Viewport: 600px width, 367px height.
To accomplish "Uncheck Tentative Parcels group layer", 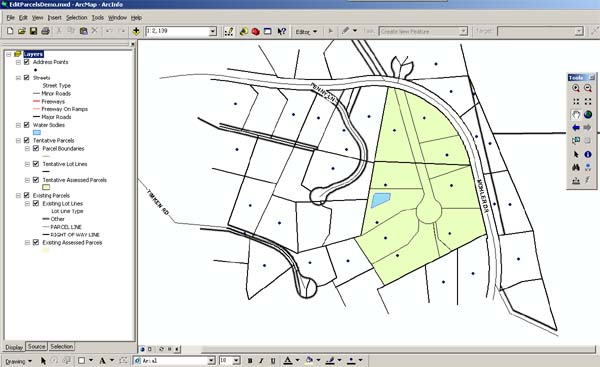I will point(27,140).
